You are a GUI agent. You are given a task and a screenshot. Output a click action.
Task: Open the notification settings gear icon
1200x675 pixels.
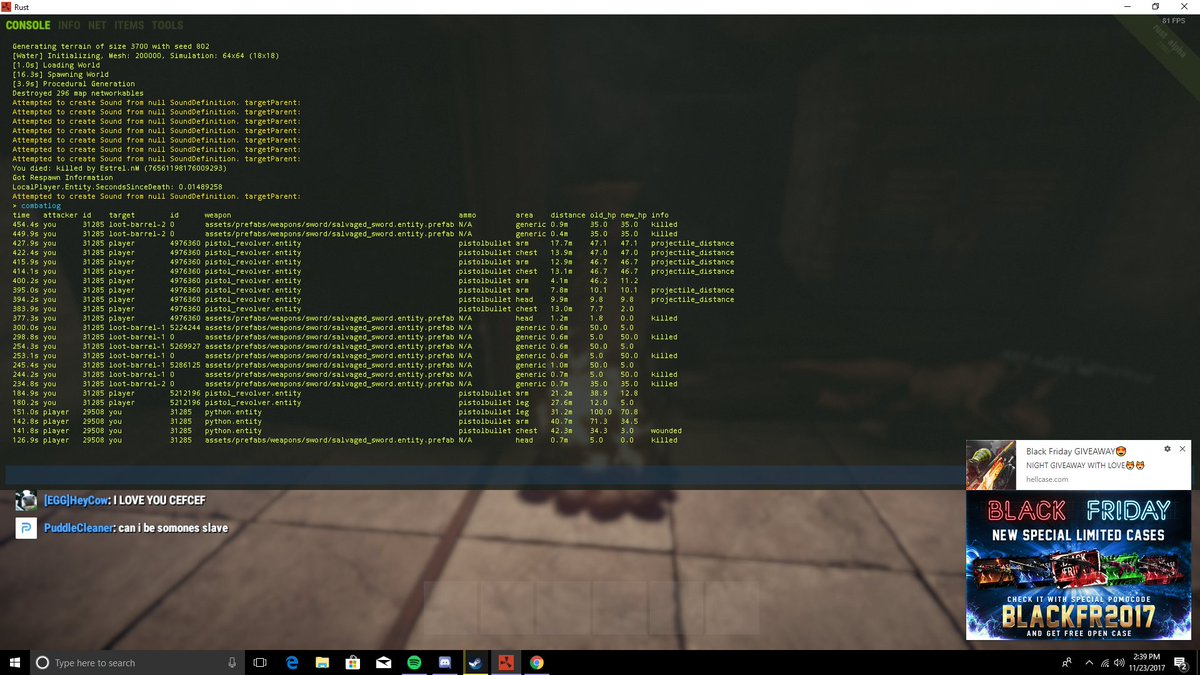click(x=1167, y=449)
